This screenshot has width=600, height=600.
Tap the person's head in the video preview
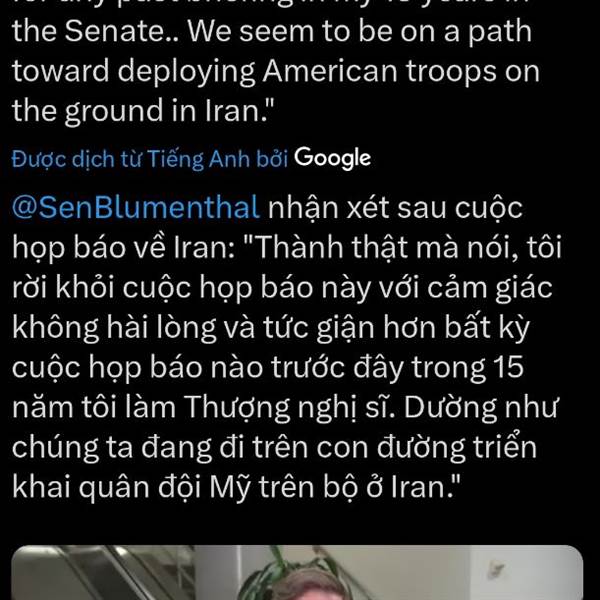(304, 585)
